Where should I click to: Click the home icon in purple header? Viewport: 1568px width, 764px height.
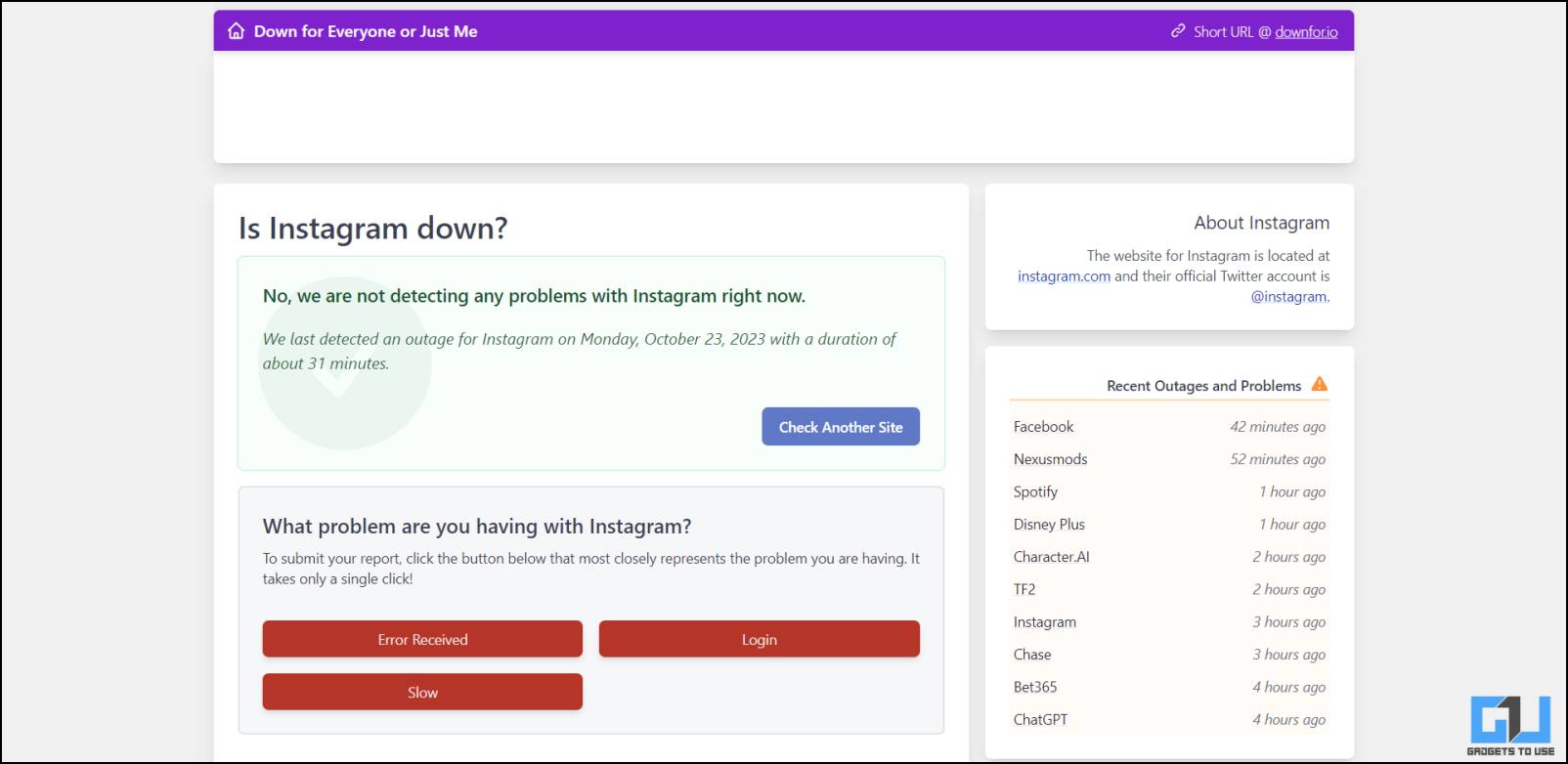point(236,31)
